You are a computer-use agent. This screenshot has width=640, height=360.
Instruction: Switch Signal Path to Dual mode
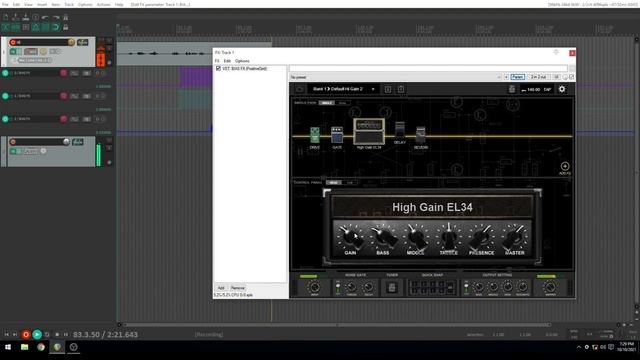342,103
